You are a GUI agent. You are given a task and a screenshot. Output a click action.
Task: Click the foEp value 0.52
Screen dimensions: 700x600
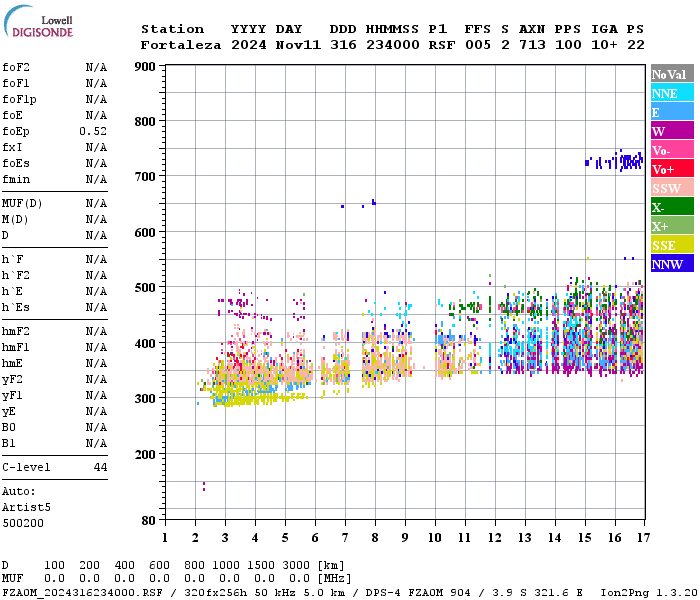[x=93, y=131]
